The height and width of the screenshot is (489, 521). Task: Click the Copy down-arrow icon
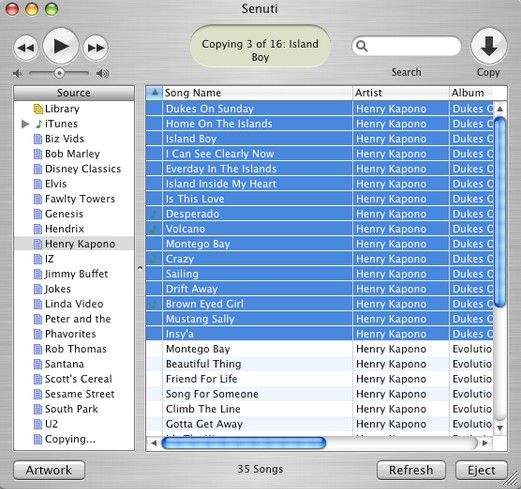click(x=489, y=46)
